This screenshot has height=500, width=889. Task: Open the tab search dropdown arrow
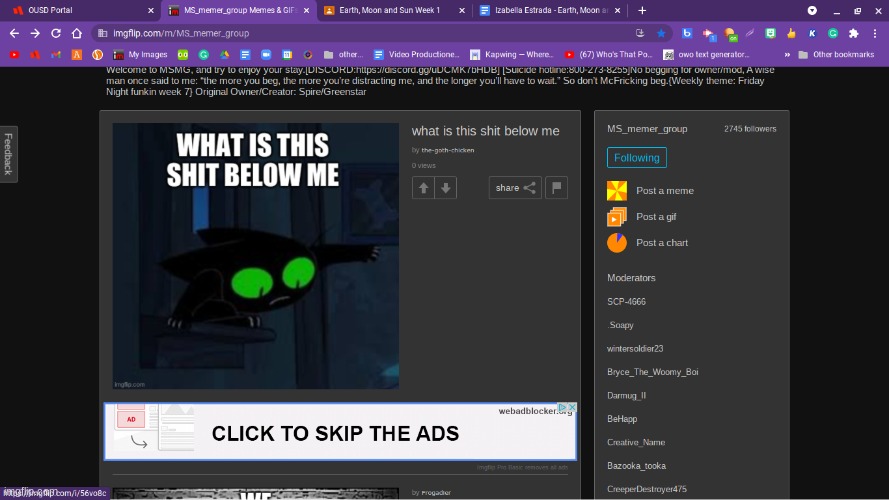tap(812, 10)
